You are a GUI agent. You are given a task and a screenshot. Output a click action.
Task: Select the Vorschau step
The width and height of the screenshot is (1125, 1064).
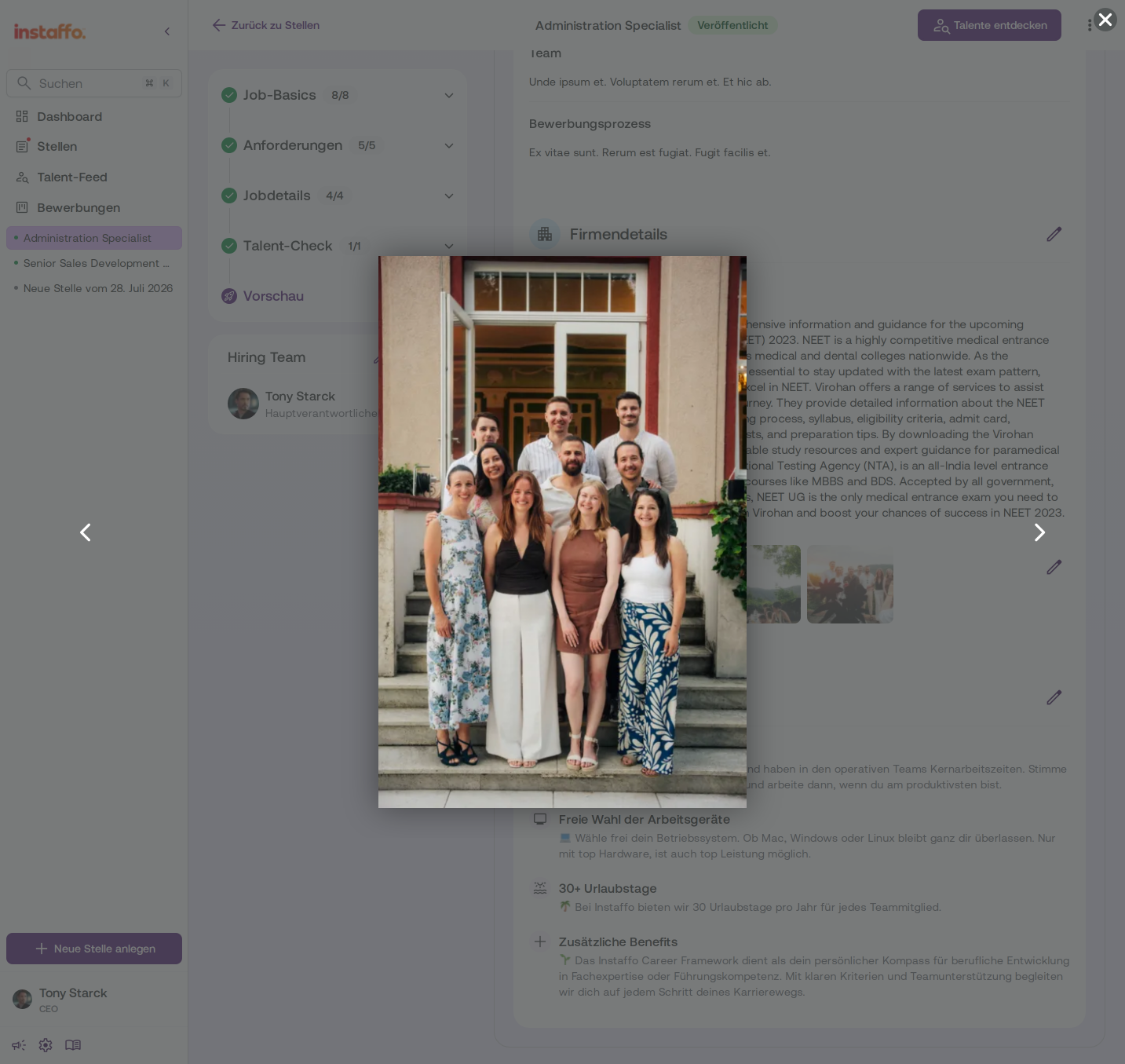(x=273, y=296)
